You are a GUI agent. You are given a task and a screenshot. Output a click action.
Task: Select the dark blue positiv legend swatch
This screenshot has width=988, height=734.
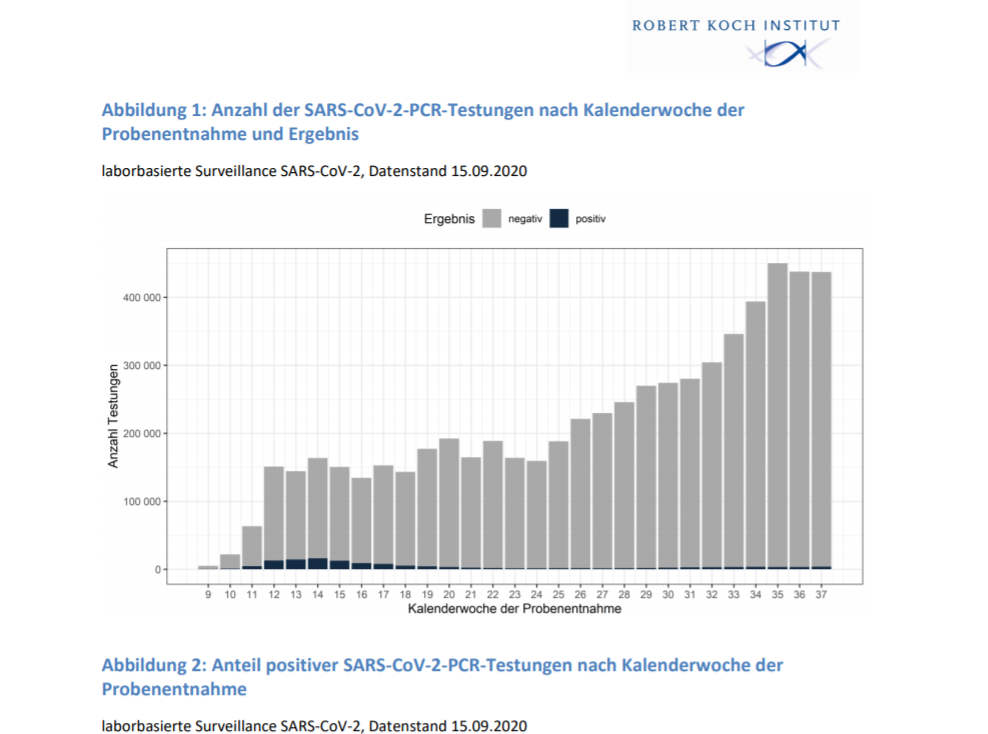pyautogui.click(x=560, y=219)
